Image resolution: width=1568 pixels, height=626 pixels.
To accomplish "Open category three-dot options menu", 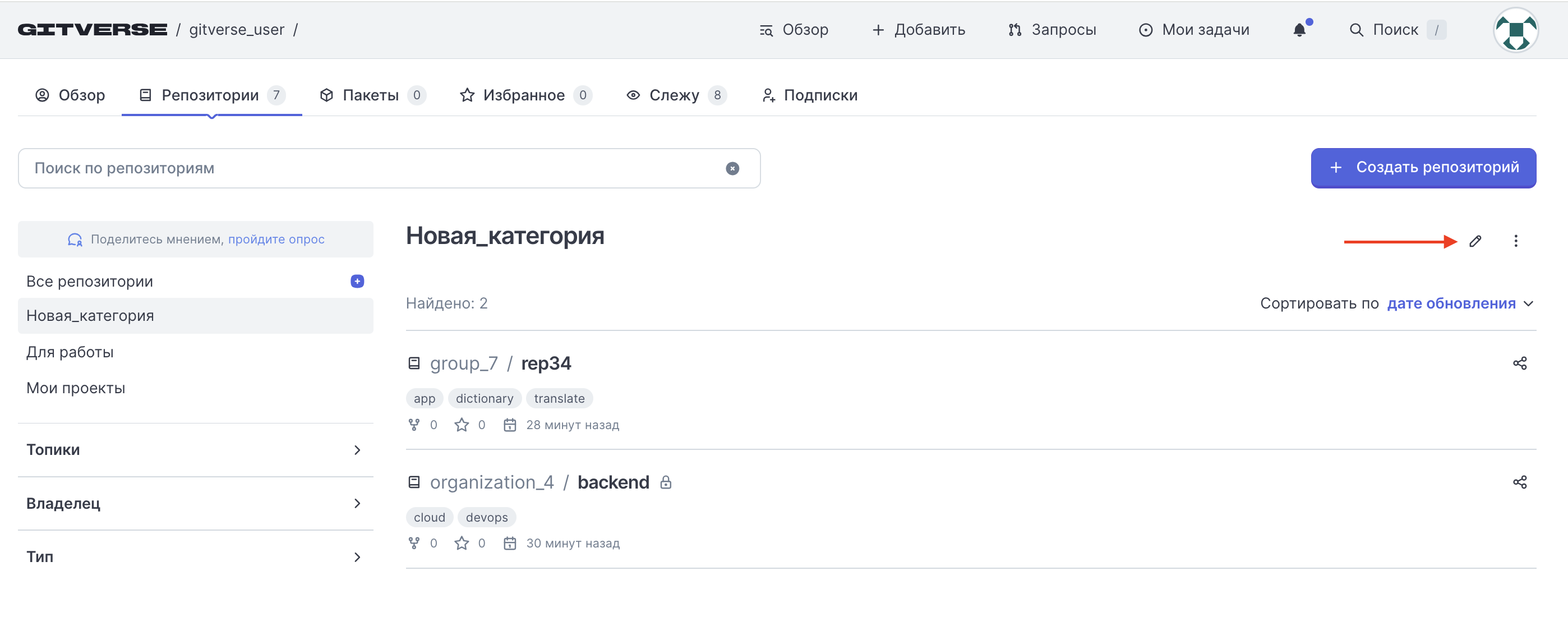I will click(x=1516, y=241).
